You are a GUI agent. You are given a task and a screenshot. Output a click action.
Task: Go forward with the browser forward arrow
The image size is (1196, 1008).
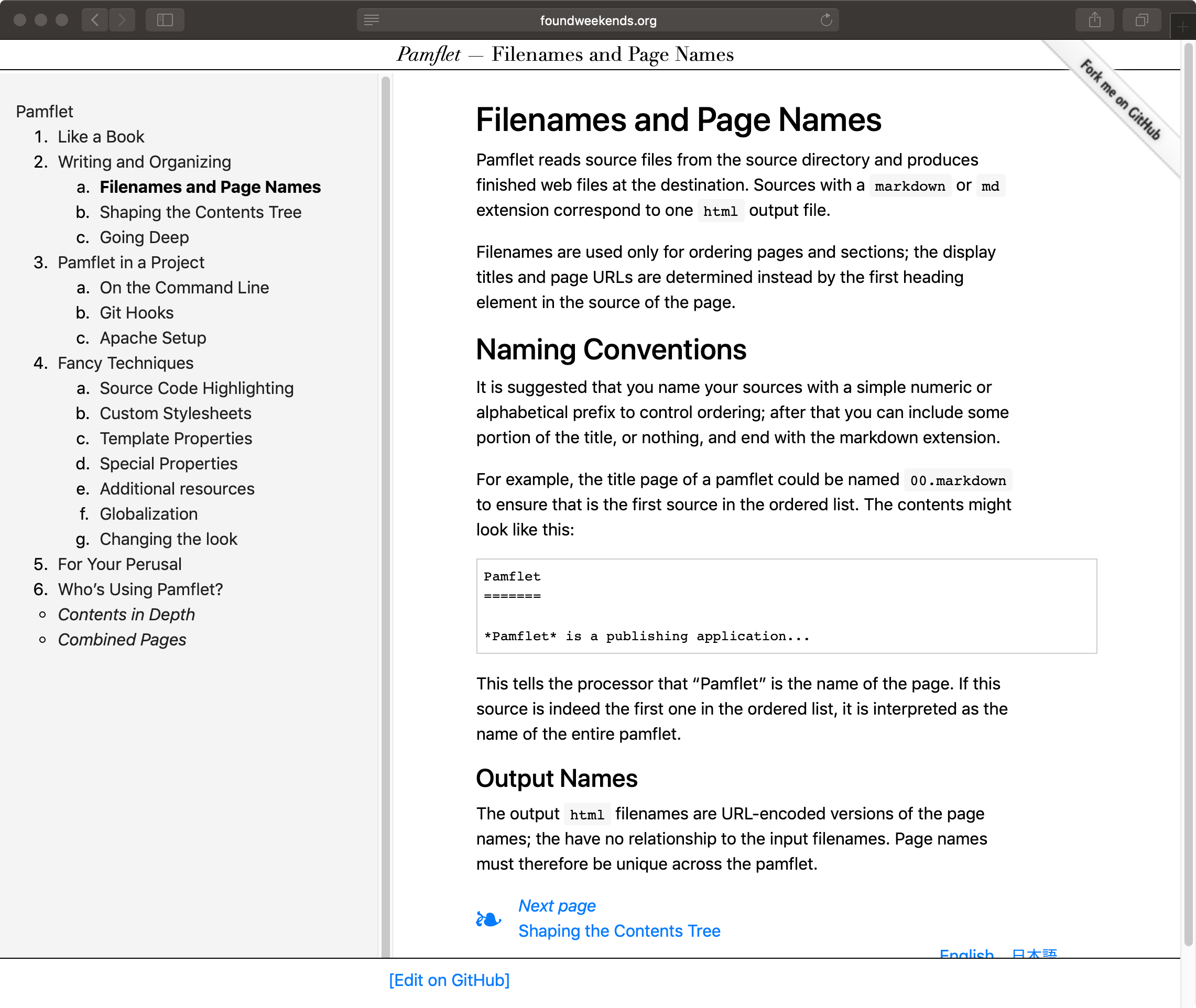[x=122, y=20]
